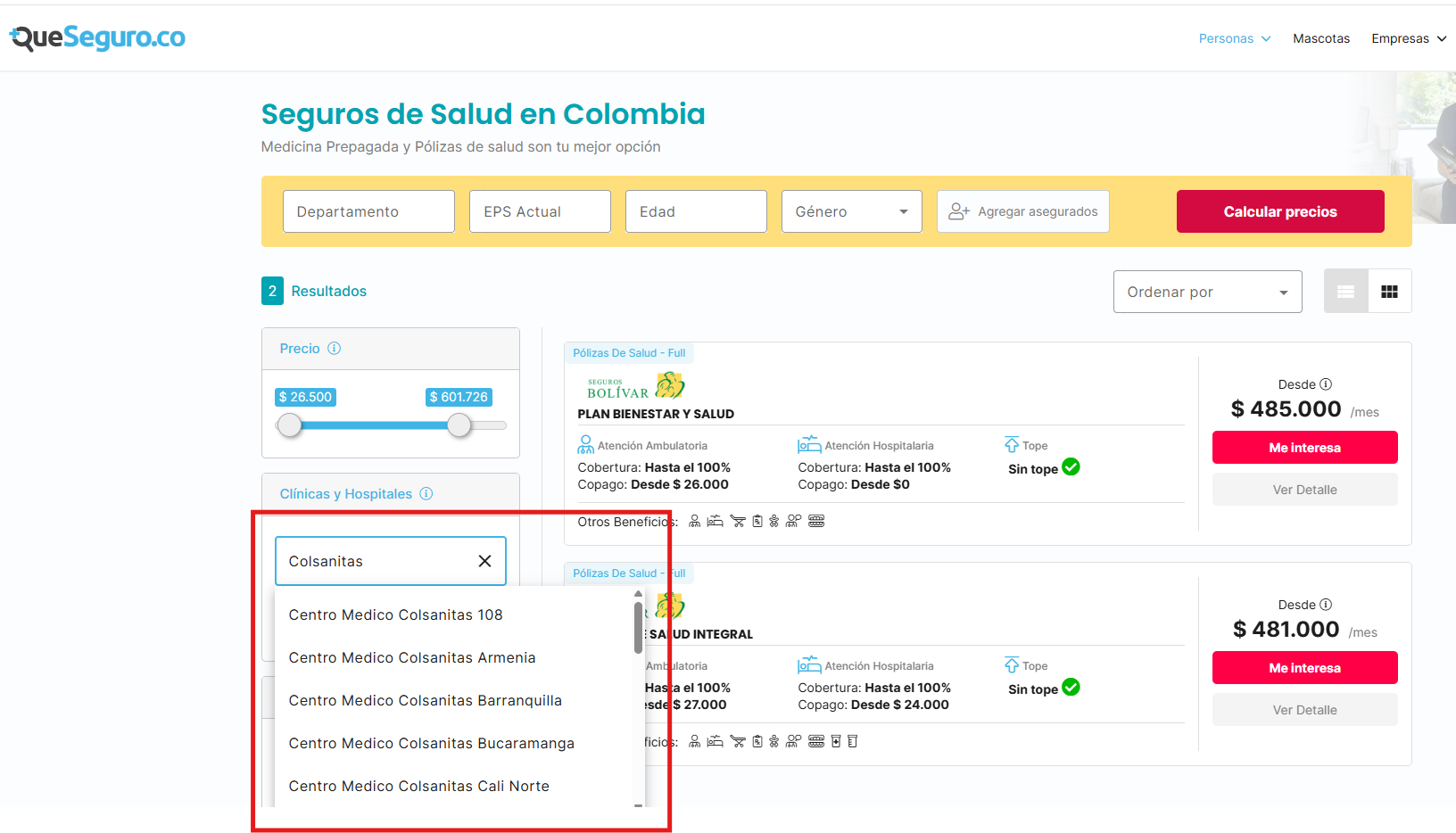Select the list view display toggle

1345,291
